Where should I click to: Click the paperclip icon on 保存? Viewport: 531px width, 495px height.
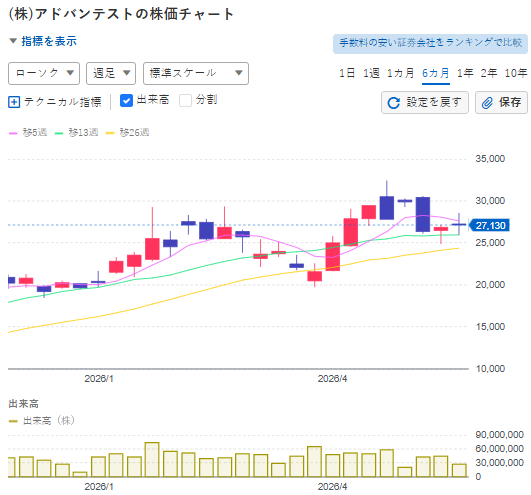487,103
